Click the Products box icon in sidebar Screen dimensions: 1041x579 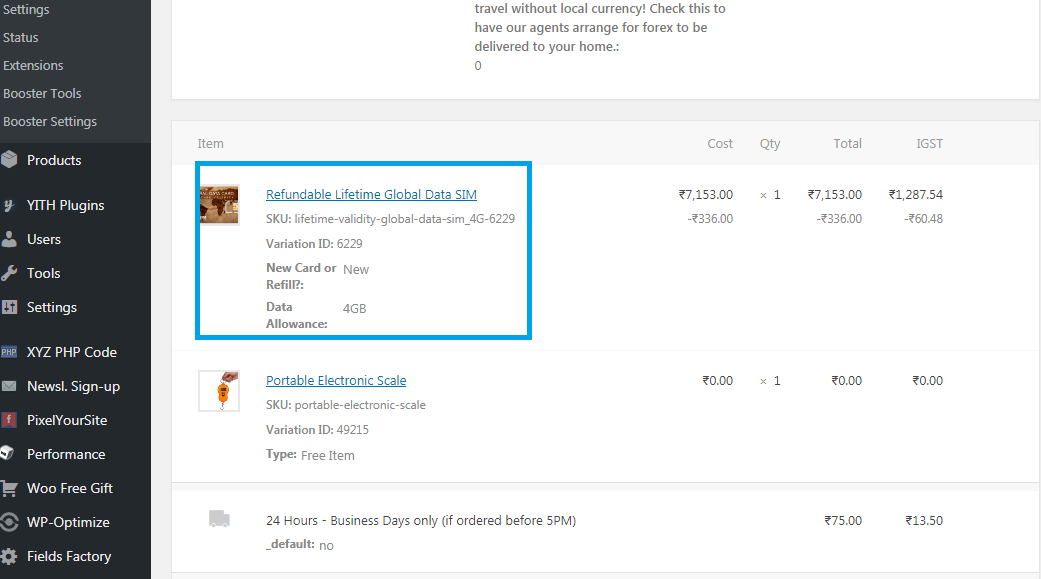[9, 159]
